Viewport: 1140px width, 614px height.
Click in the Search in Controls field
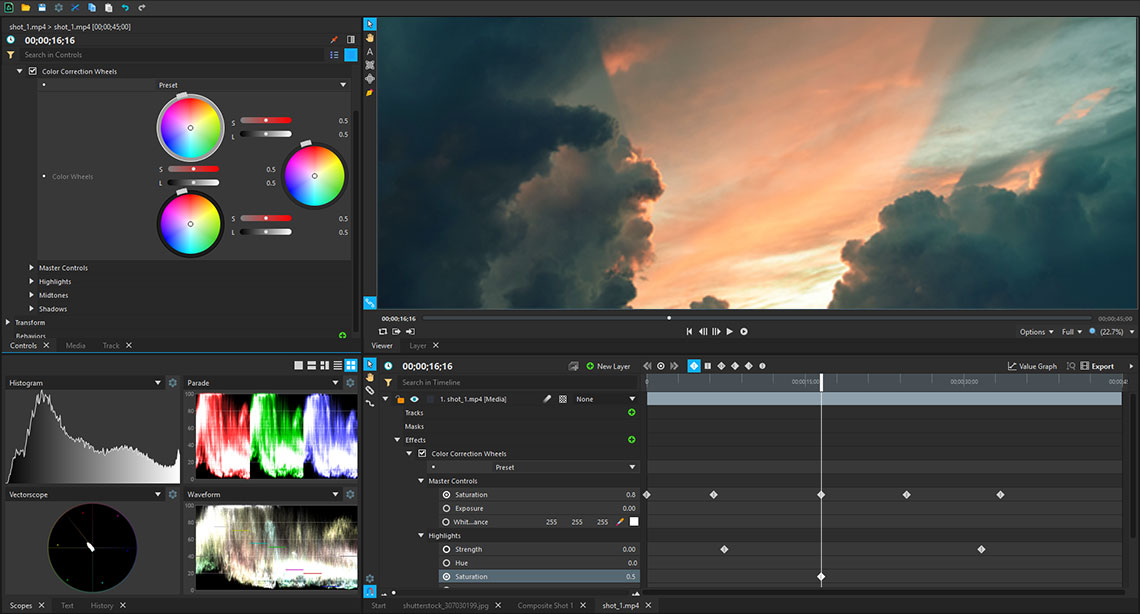(x=172, y=54)
